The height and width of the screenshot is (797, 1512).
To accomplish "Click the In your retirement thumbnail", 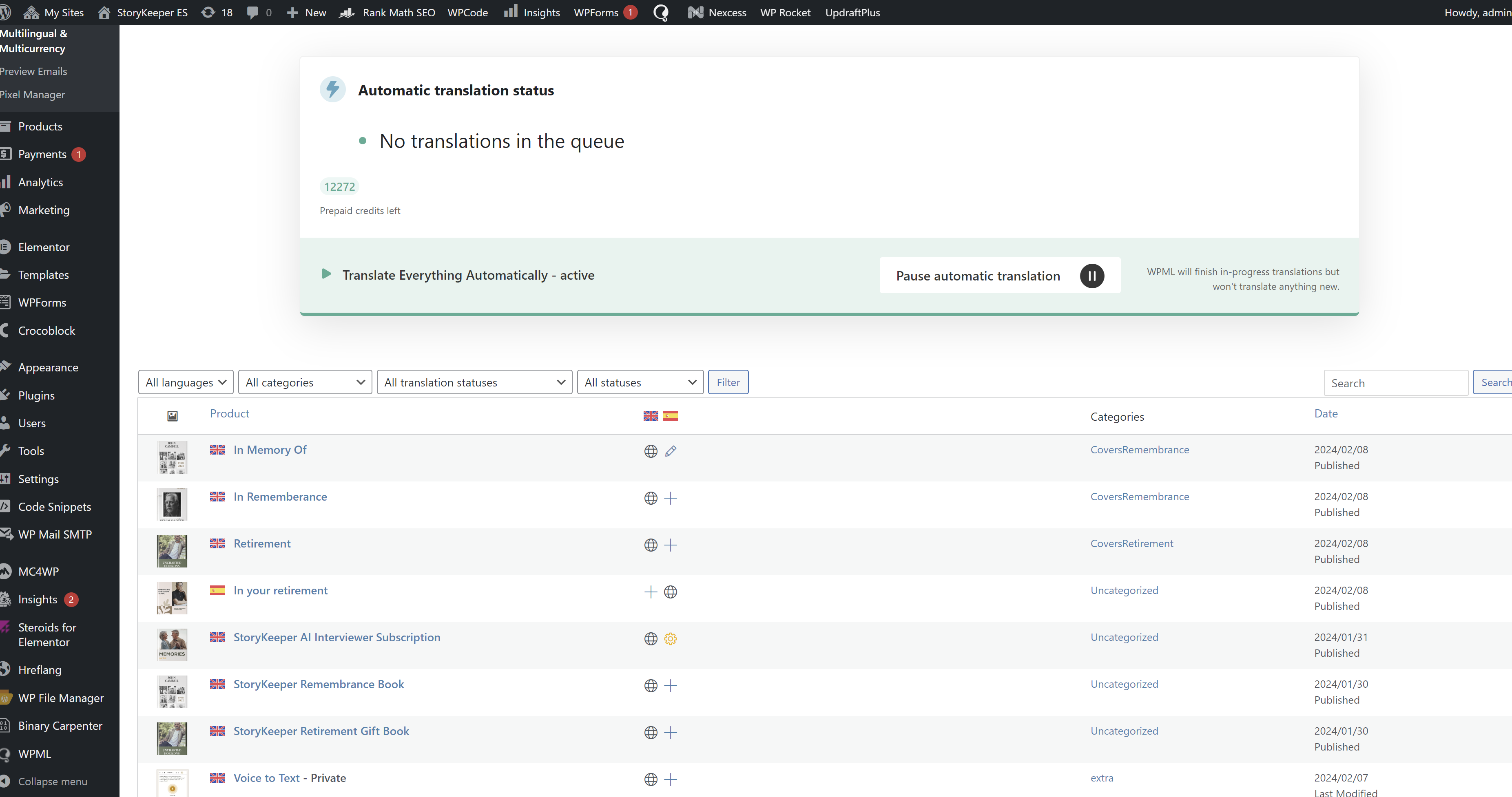I will [x=172, y=598].
